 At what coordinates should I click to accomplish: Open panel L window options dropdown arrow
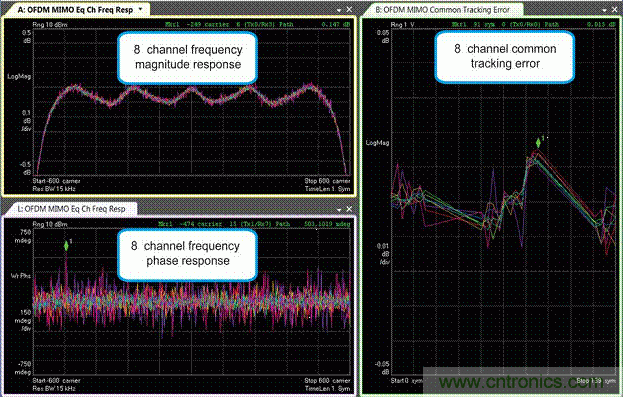[x=339, y=209]
